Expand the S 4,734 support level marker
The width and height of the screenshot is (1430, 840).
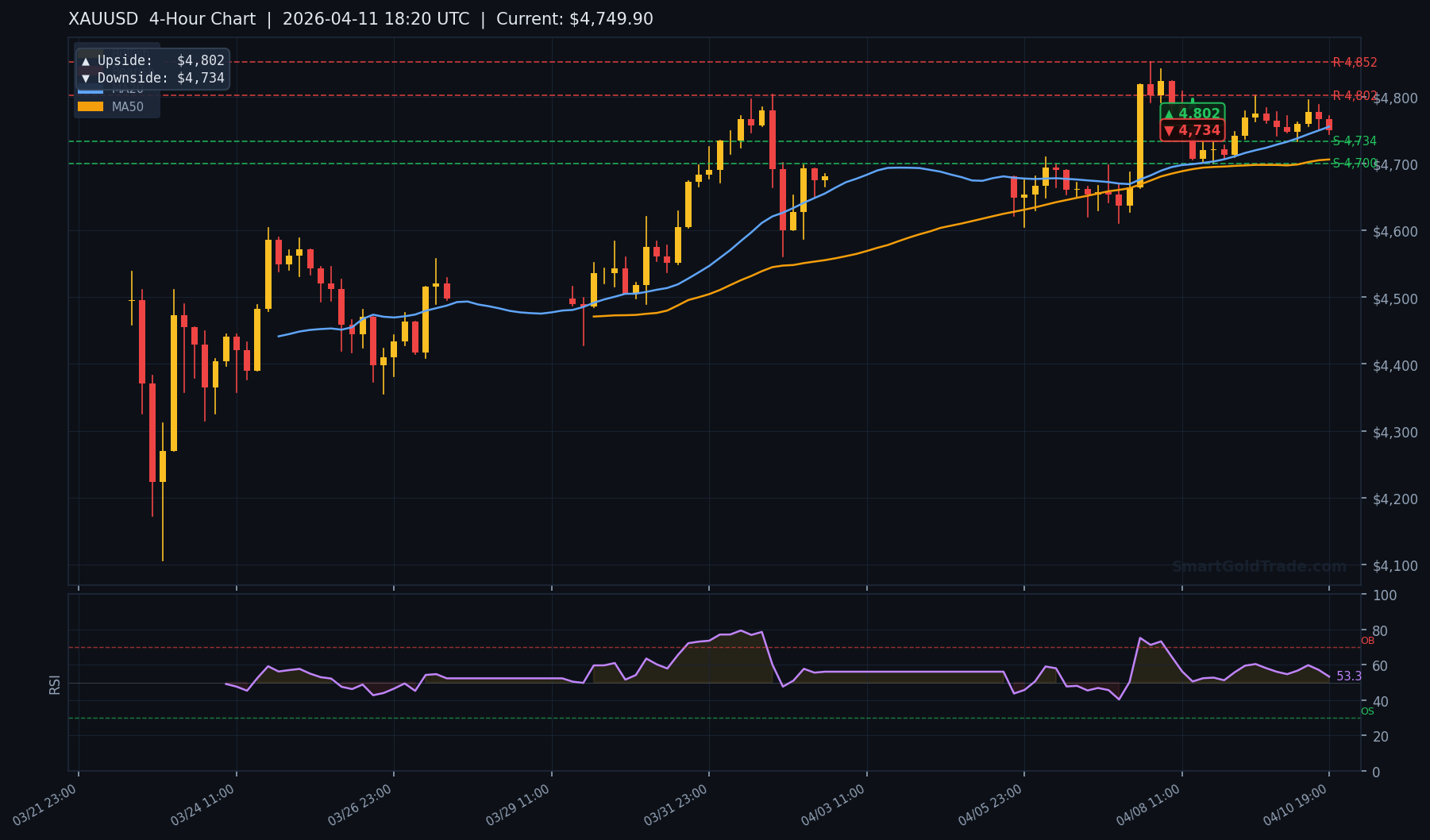pos(1355,141)
